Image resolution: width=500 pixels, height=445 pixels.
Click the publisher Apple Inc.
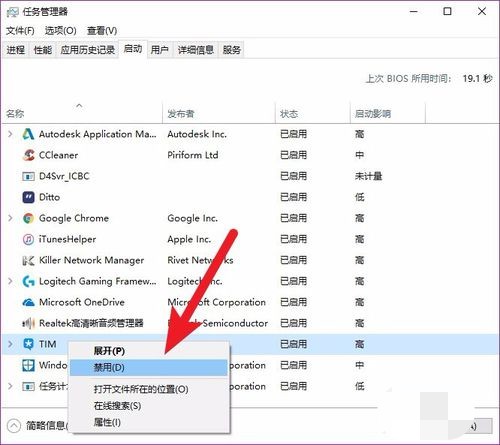pyautogui.click(x=189, y=239)
